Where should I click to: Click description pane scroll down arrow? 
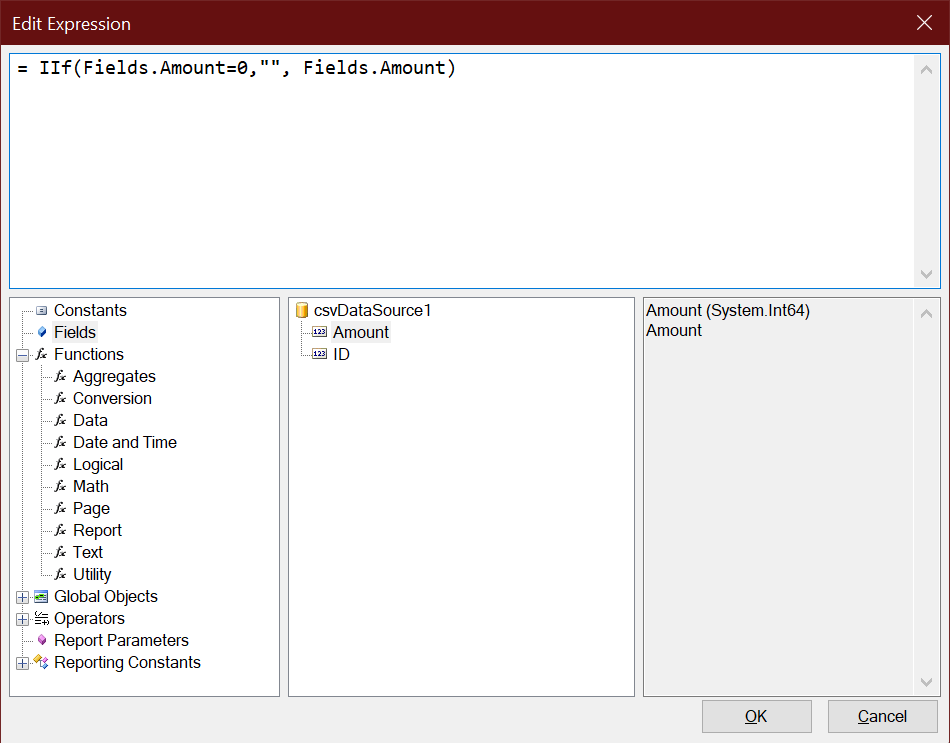(926, 682)
